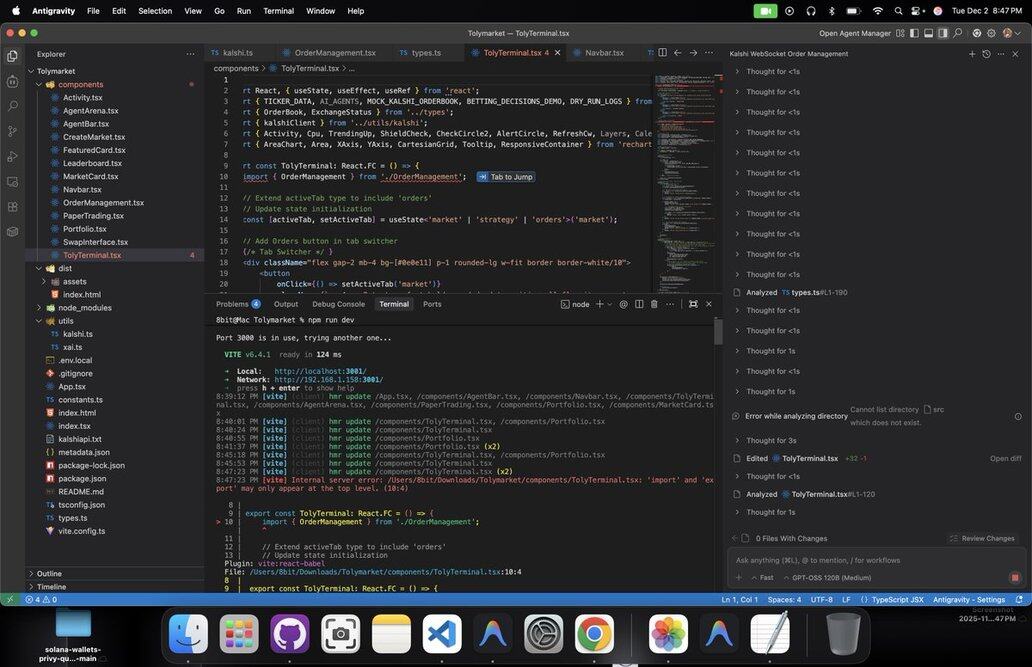
Task: Stop the running agent with red button
Action: click(x=1015, y=577)
